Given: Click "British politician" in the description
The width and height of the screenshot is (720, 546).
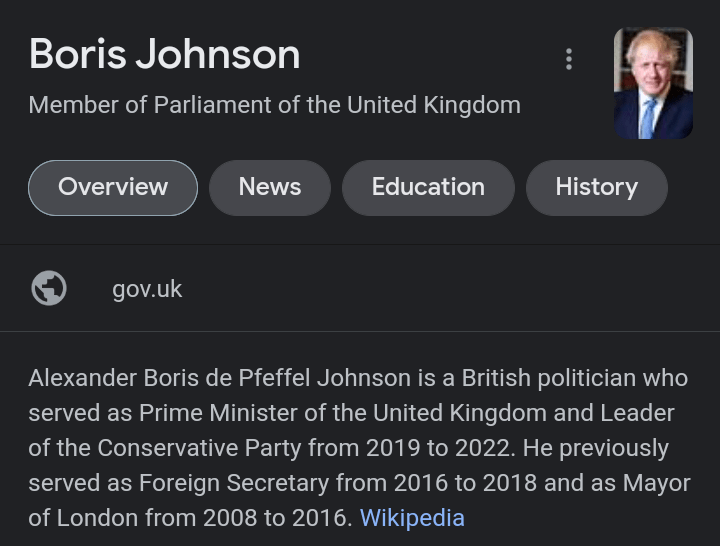Looking at the screenshot, I should 549,378.
